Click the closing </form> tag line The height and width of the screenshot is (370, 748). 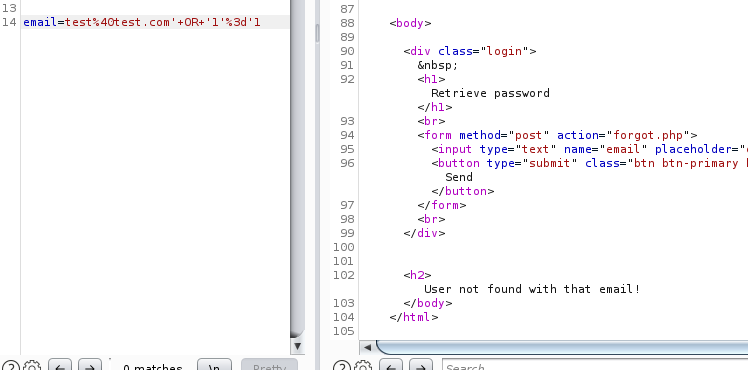click(x=442, y=205)
